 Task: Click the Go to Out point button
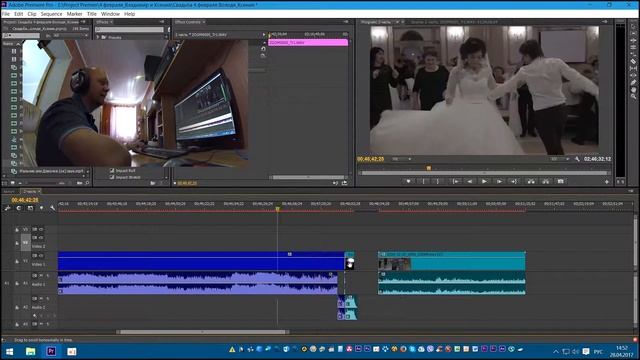(x=513, y=181)
